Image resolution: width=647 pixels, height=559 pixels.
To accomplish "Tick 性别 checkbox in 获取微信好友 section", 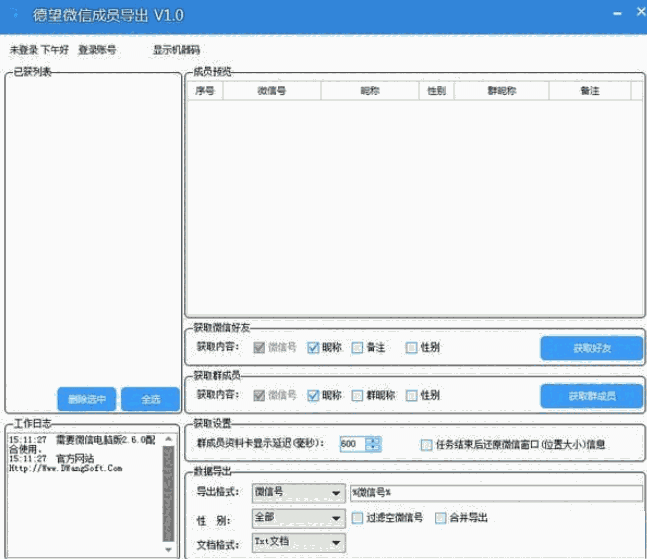I will (x=411, y=348).
